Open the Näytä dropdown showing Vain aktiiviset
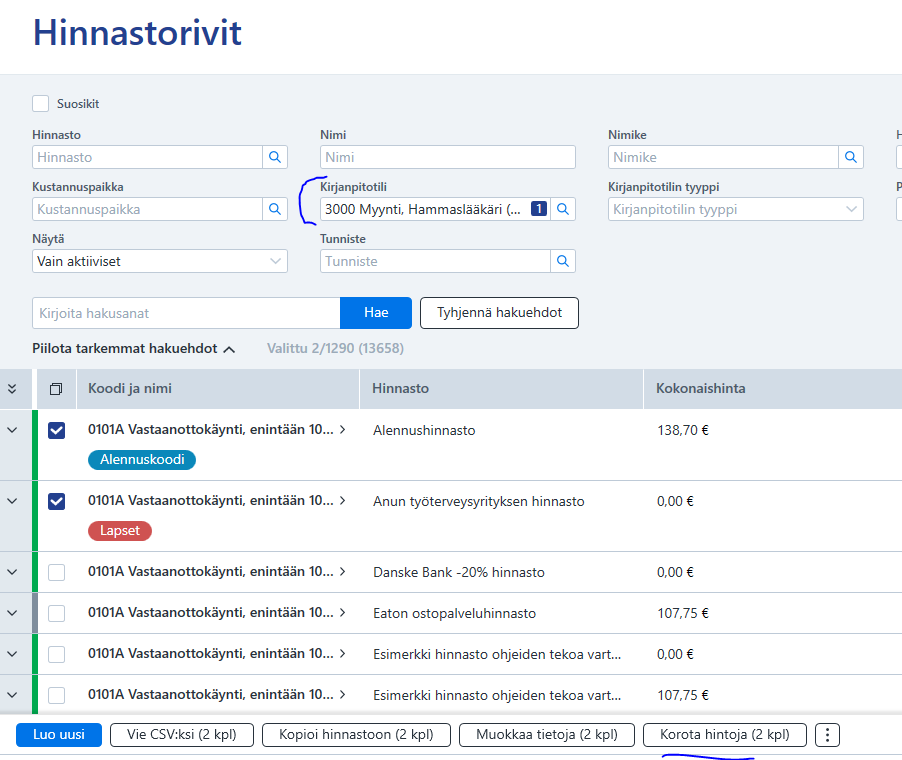Screen dimensions: 902x760 [x=160, y=261]
